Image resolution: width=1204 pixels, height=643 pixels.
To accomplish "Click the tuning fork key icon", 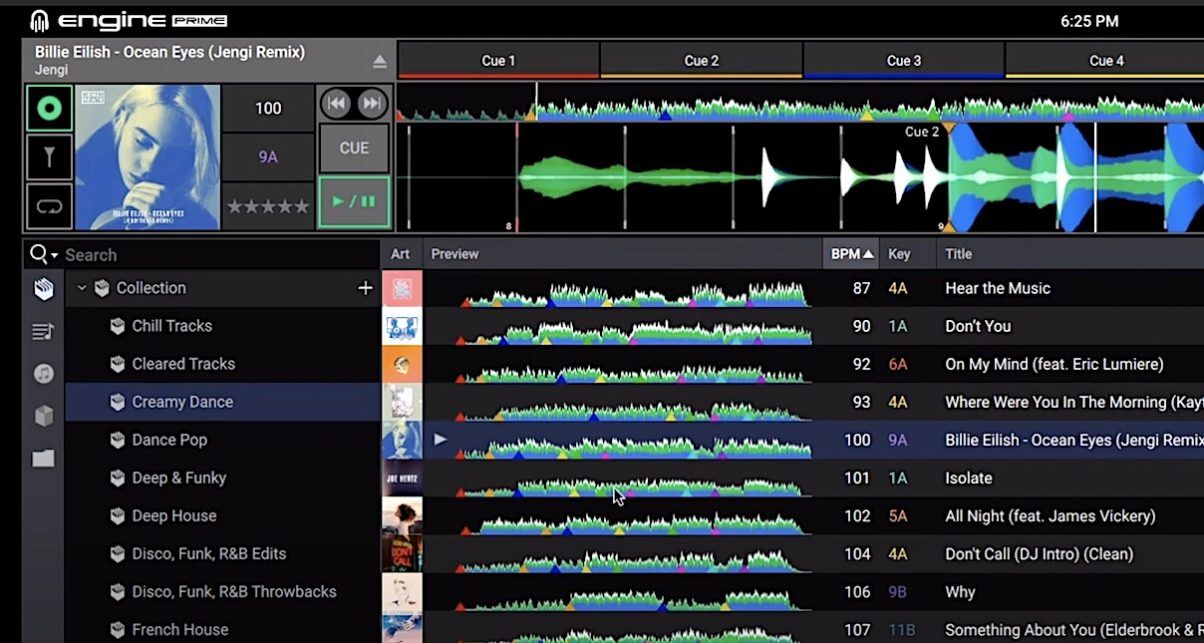I will coord(48,157).
